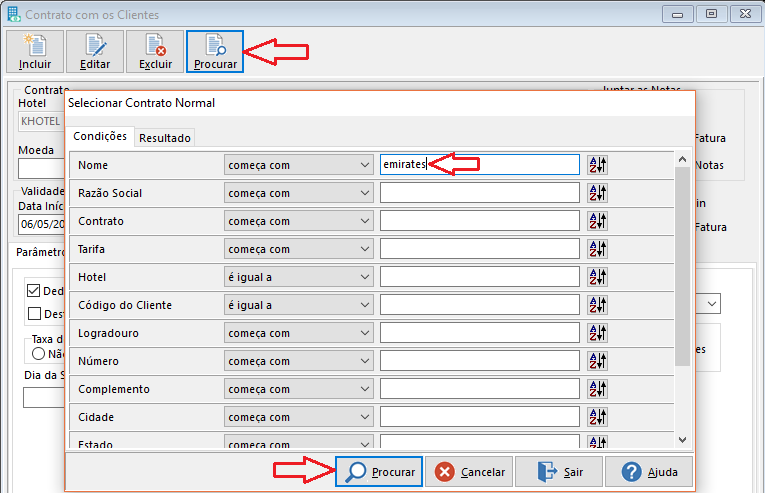Click the sort icon for Hotel row
The height and width of the screenshot is (493, 765).
tap(597, 277)
